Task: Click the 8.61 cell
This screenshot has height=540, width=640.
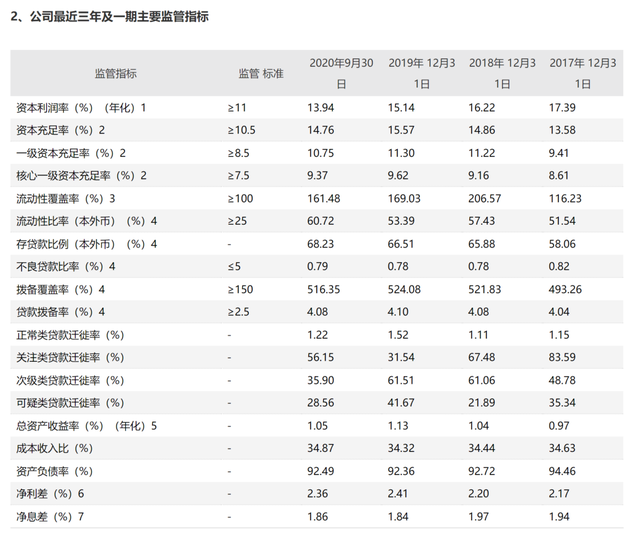Action: coord(559,176)
